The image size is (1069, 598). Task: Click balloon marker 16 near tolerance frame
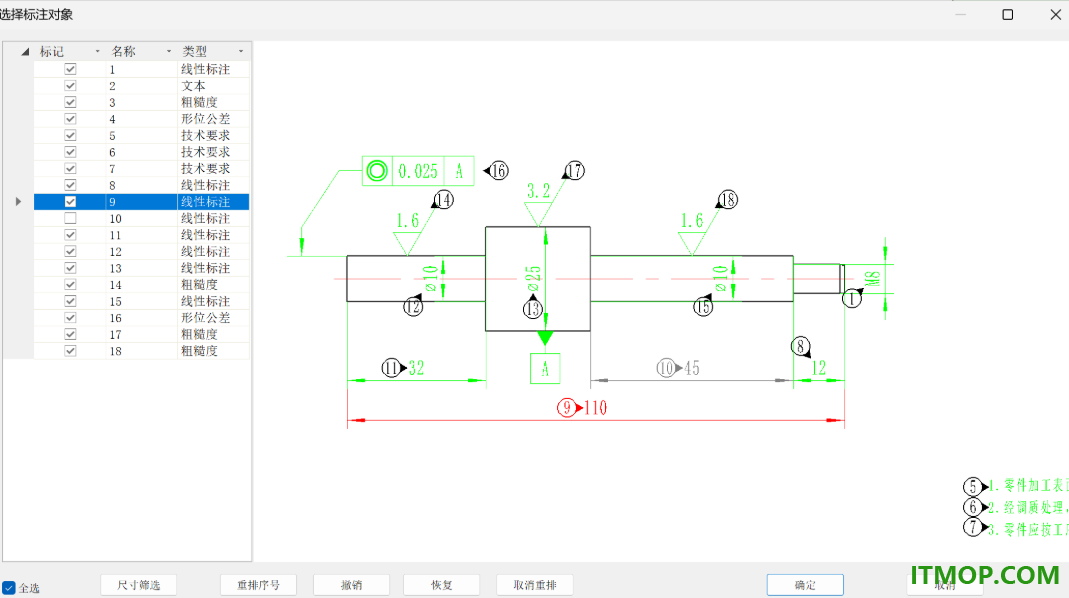[x=499, y=170]
